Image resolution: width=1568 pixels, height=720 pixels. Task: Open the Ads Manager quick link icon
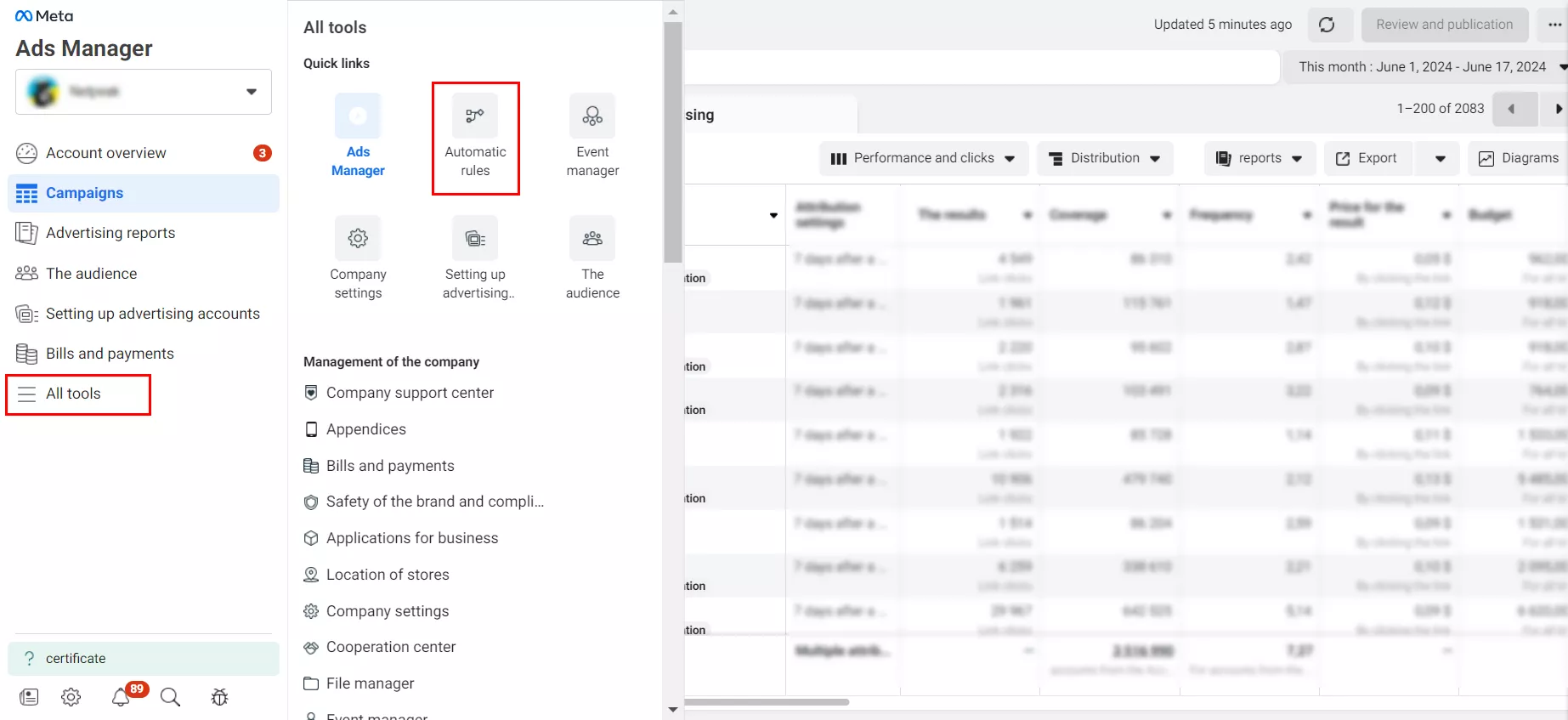[358, 116]
